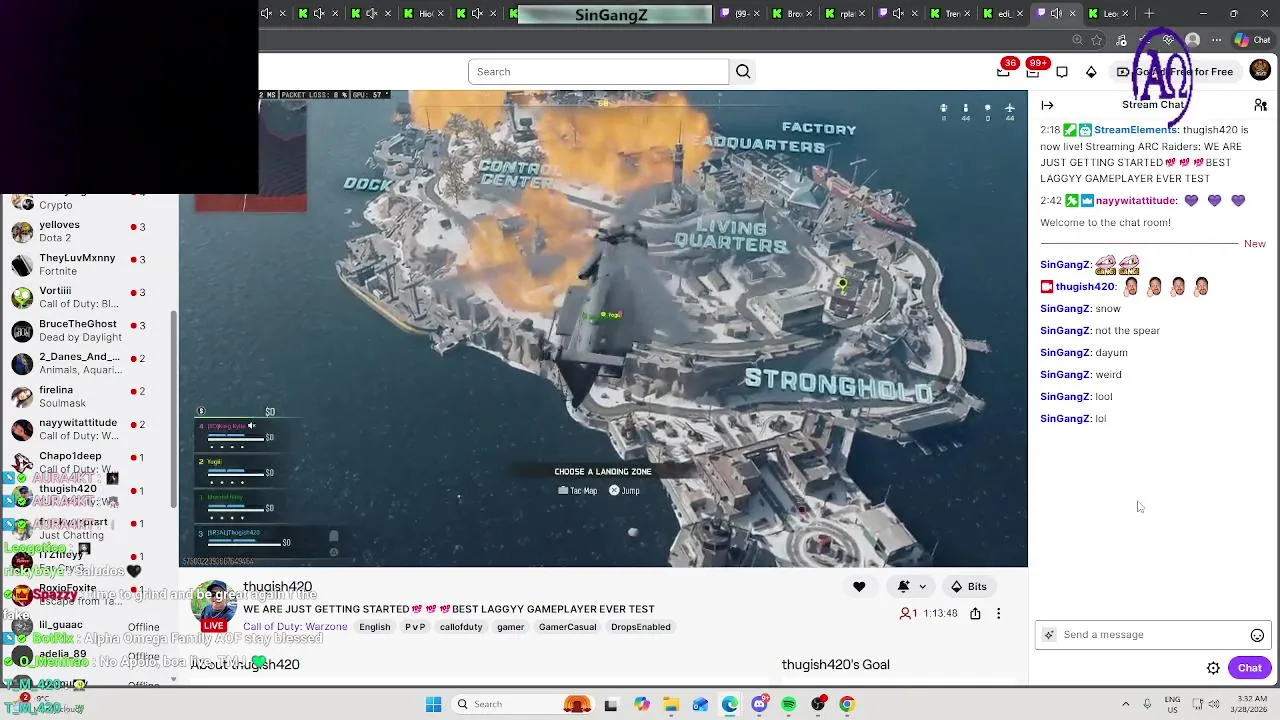1280x720 pixels.
Task: Switch to the browser tab labeled rplai
Action: pyautogui.click(x=848, y=13)
